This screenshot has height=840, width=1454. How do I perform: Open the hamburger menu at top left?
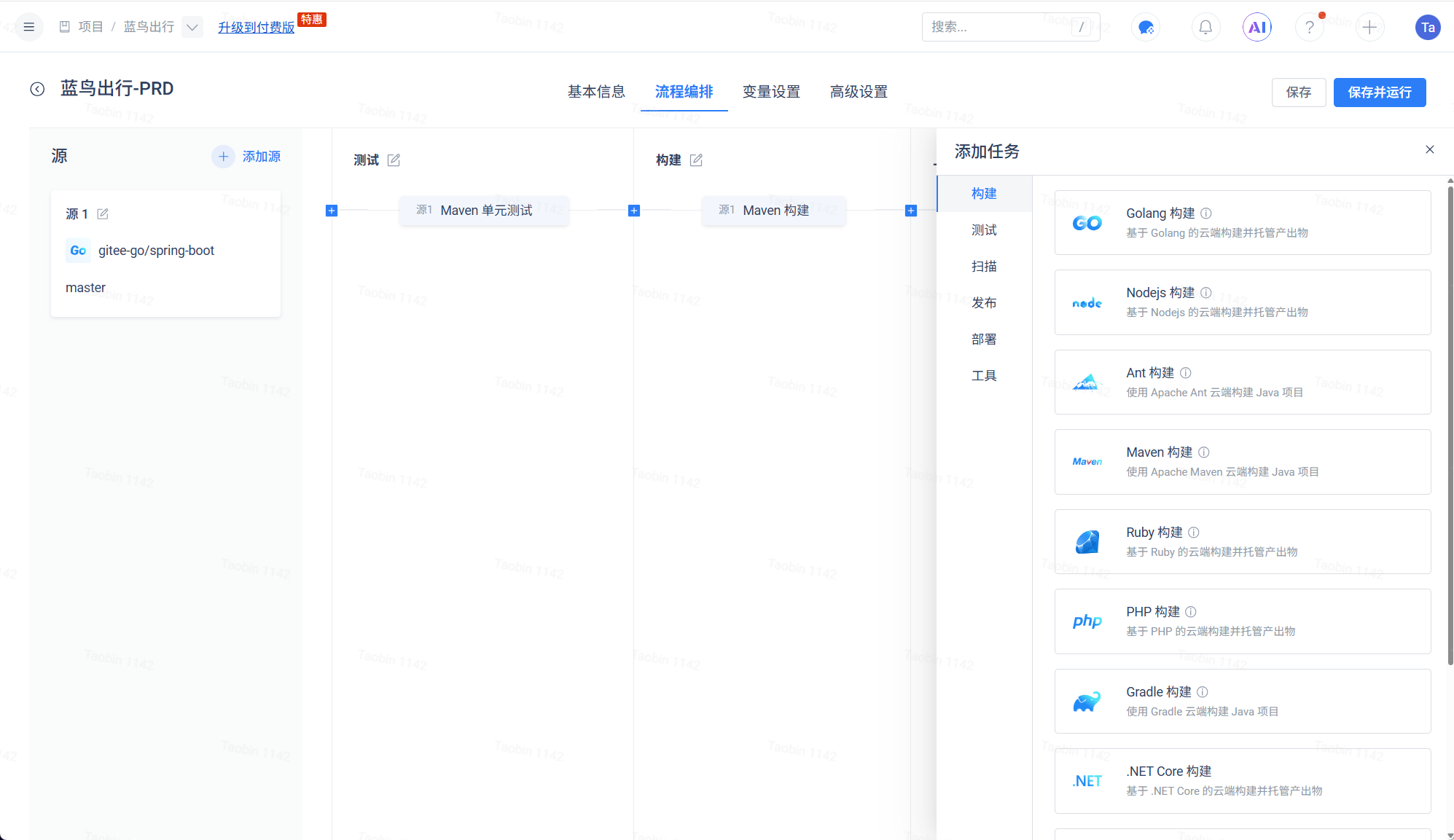pos(28,27)
